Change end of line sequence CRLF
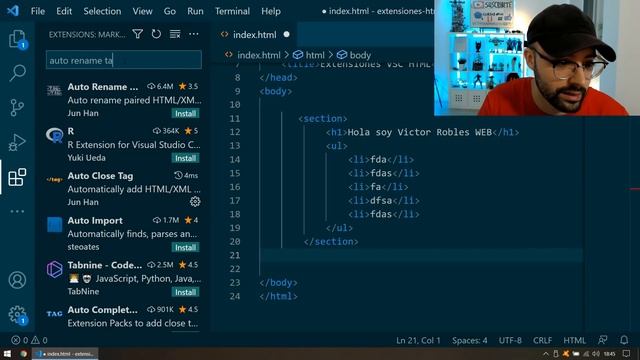 (542, 340)
